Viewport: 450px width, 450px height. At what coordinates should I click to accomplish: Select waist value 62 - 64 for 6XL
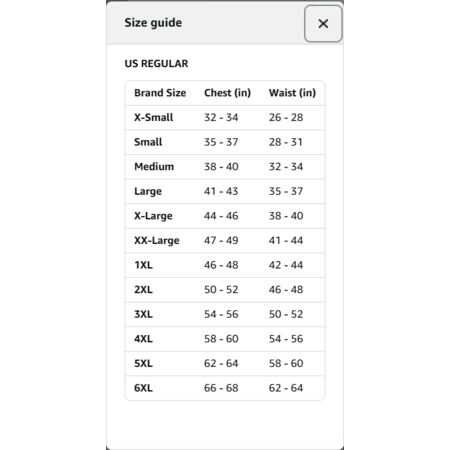pyautogui.click(x=286, y=388)
